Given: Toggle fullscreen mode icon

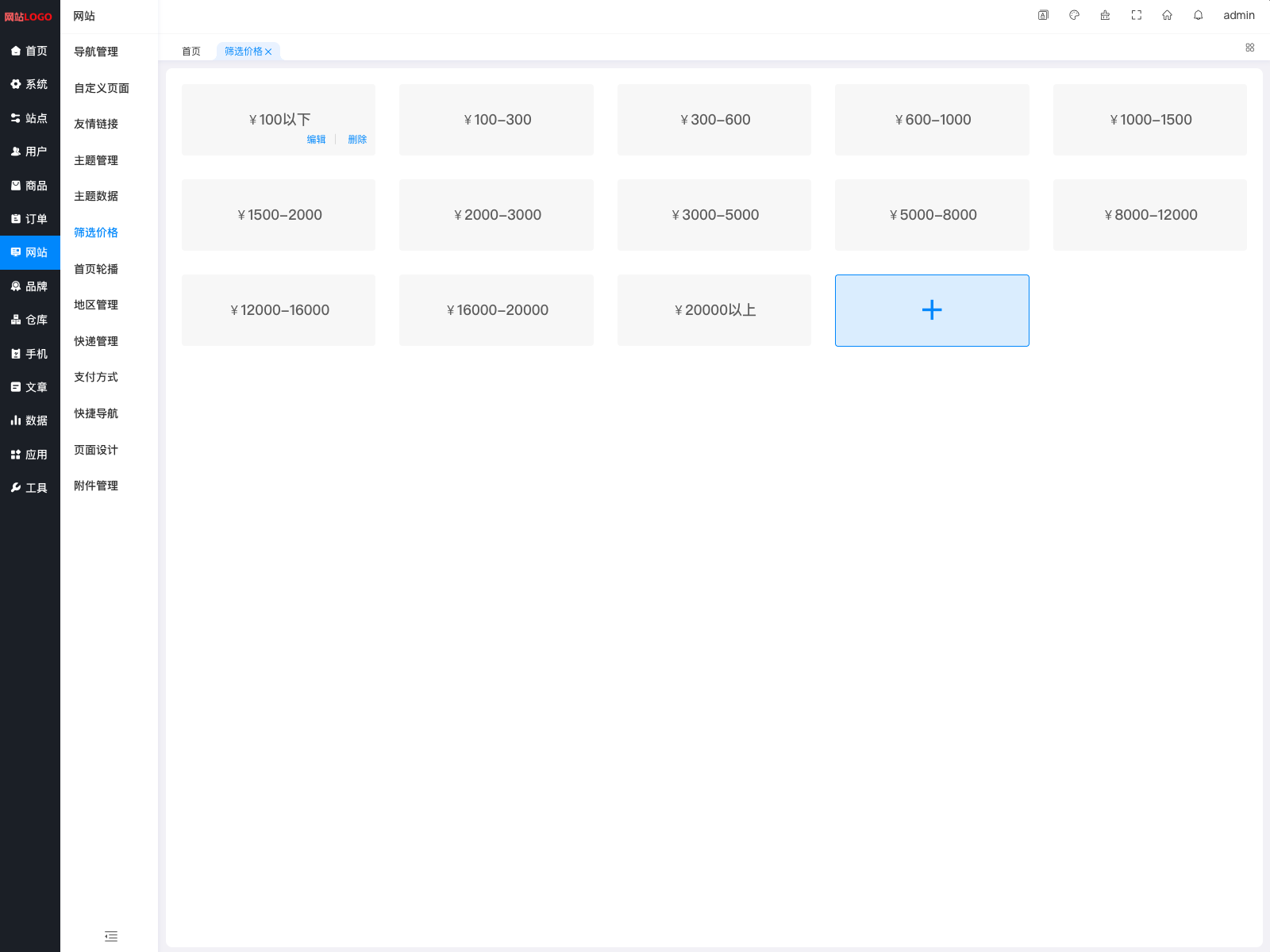Looking at the screenshot, I should (1136, 15).
